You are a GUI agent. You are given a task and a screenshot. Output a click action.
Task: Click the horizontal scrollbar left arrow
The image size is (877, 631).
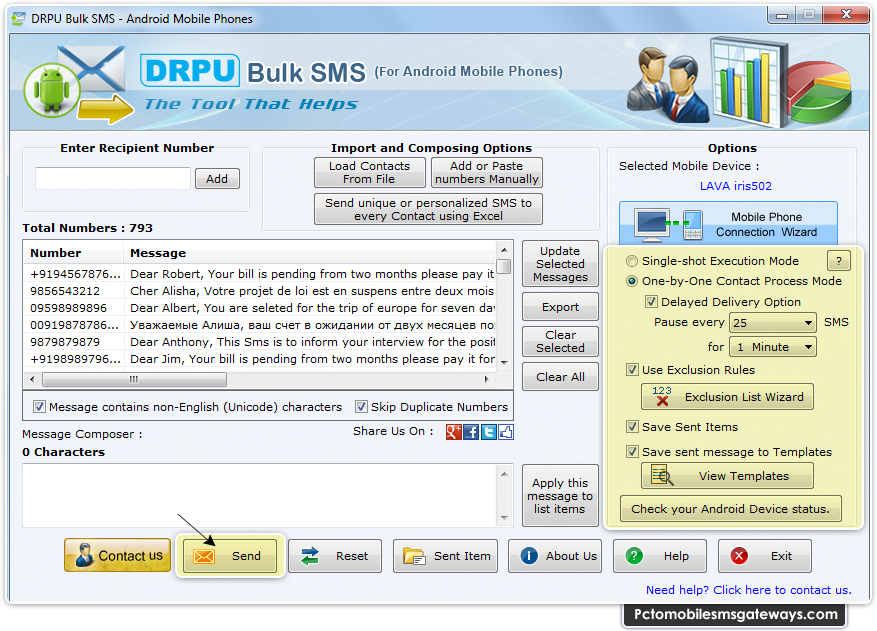32,379
